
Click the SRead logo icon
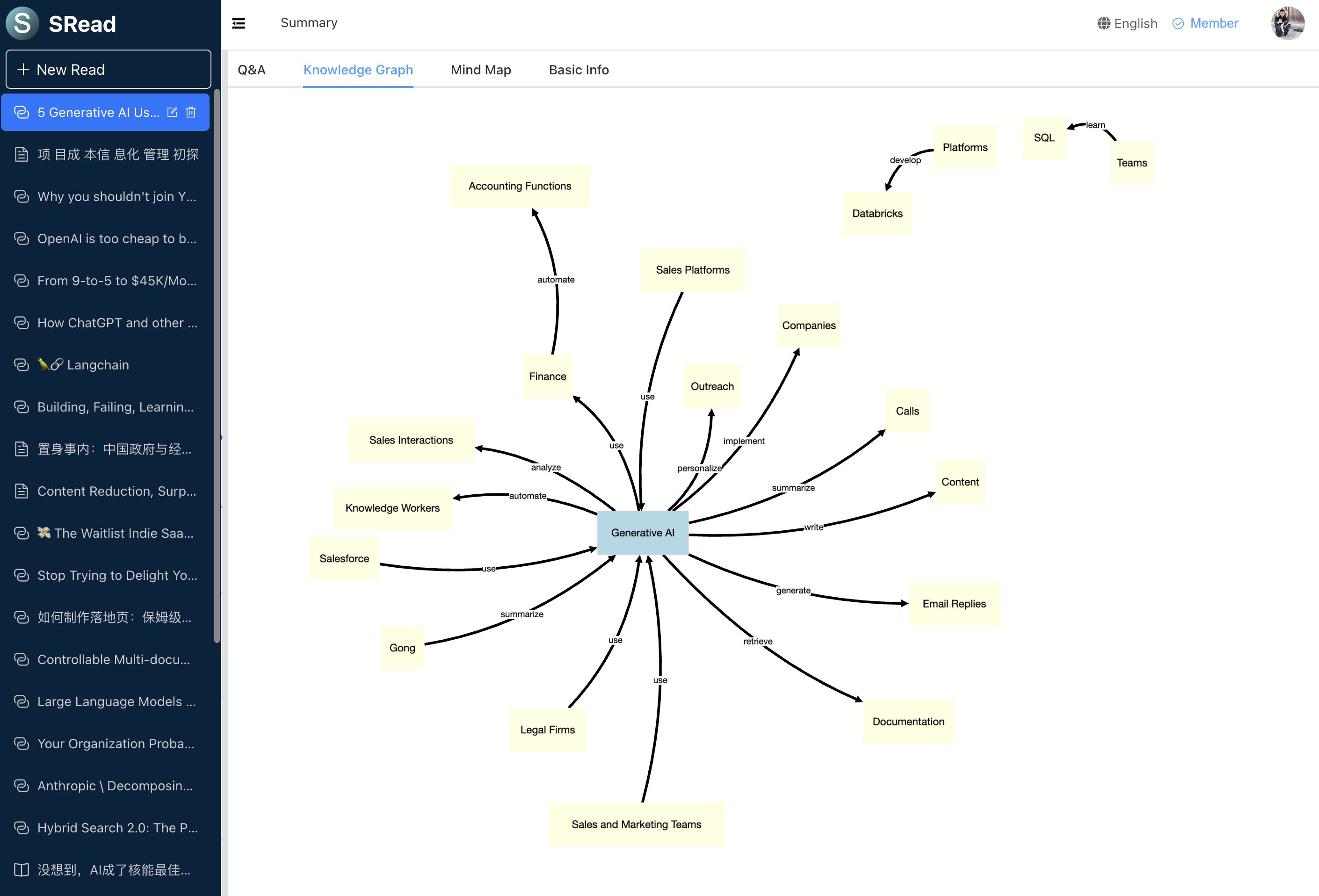pos(22,23)
